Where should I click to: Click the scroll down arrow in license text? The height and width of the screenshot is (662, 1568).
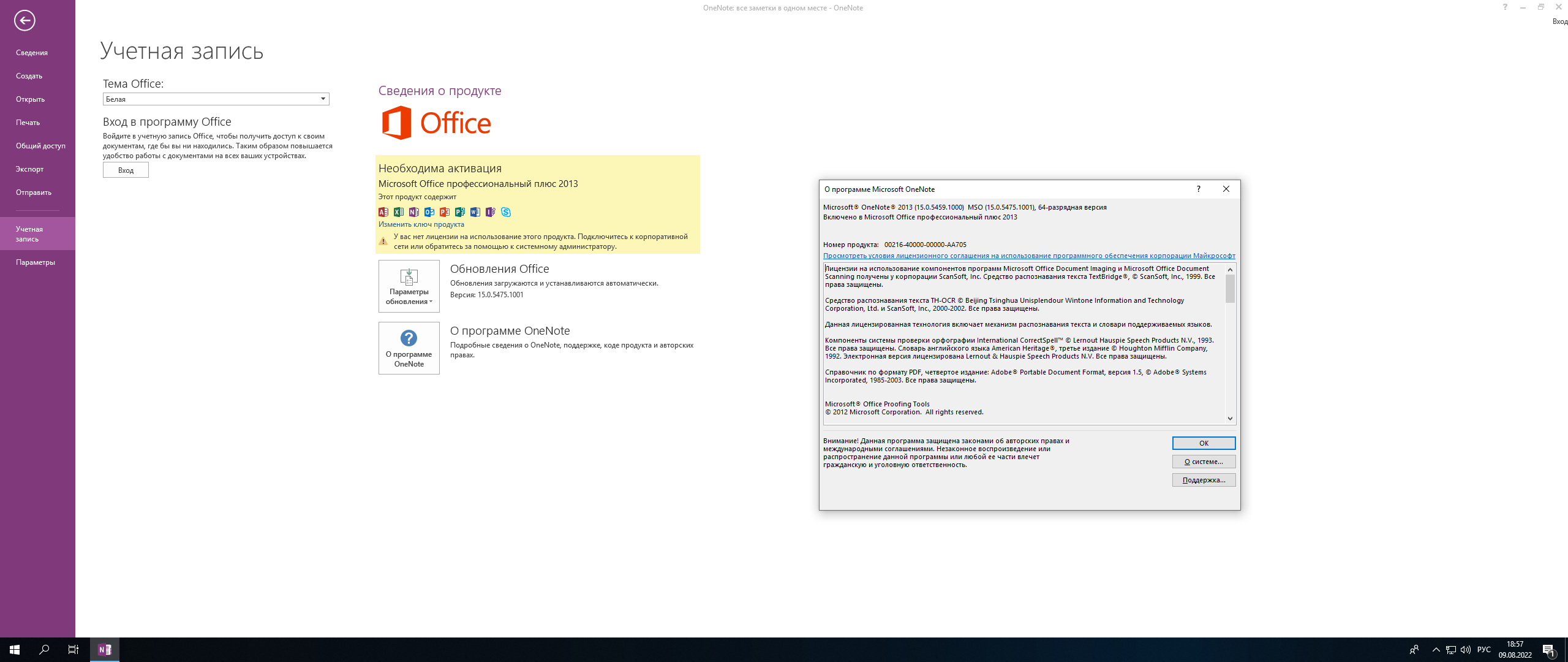(1230, 419)
